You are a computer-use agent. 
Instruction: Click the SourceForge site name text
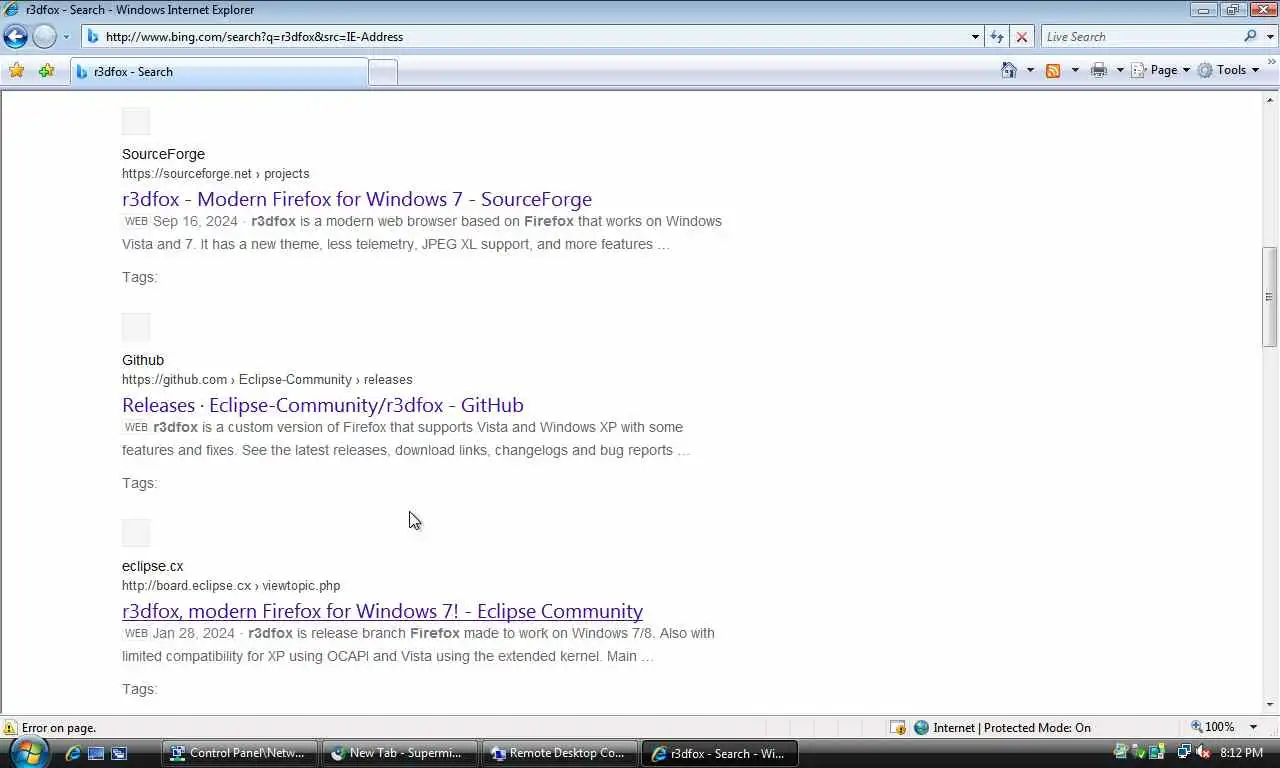coord(163,154)
